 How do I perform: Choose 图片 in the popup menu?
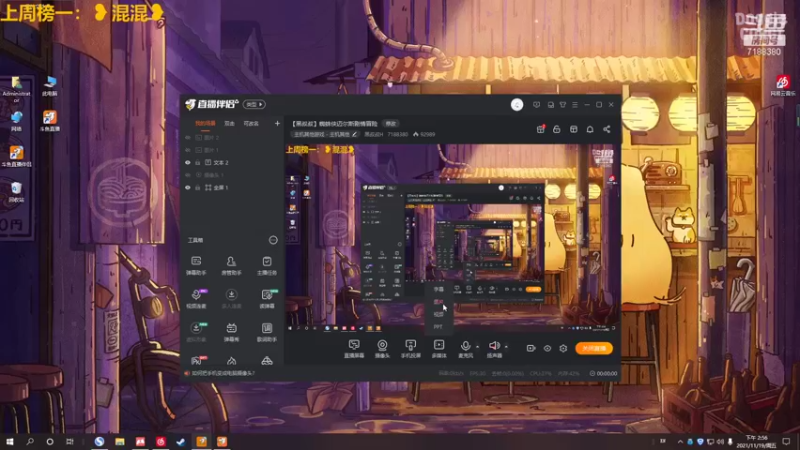[438, 302]
